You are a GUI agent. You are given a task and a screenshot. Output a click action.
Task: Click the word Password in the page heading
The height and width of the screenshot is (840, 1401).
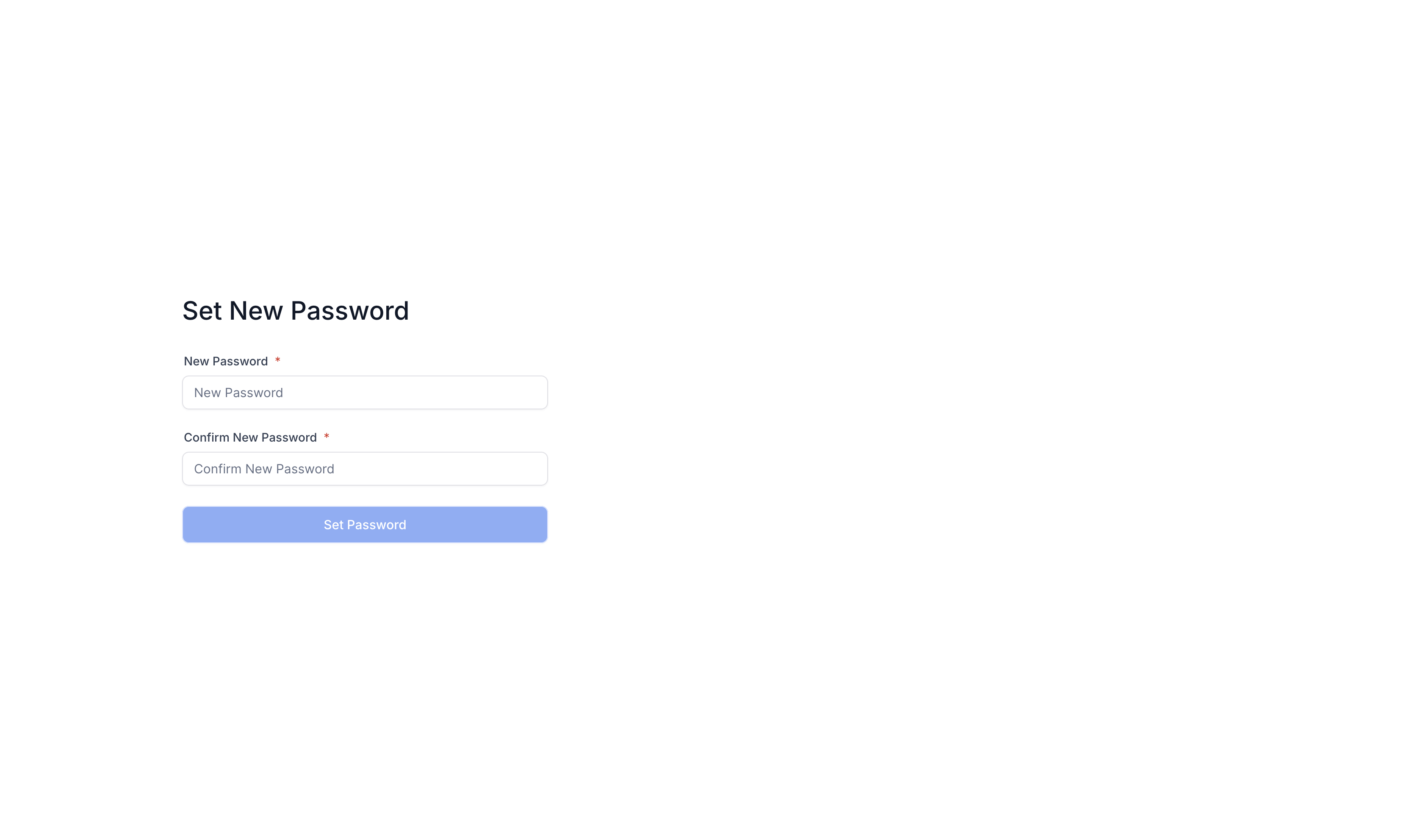(349, 311)
